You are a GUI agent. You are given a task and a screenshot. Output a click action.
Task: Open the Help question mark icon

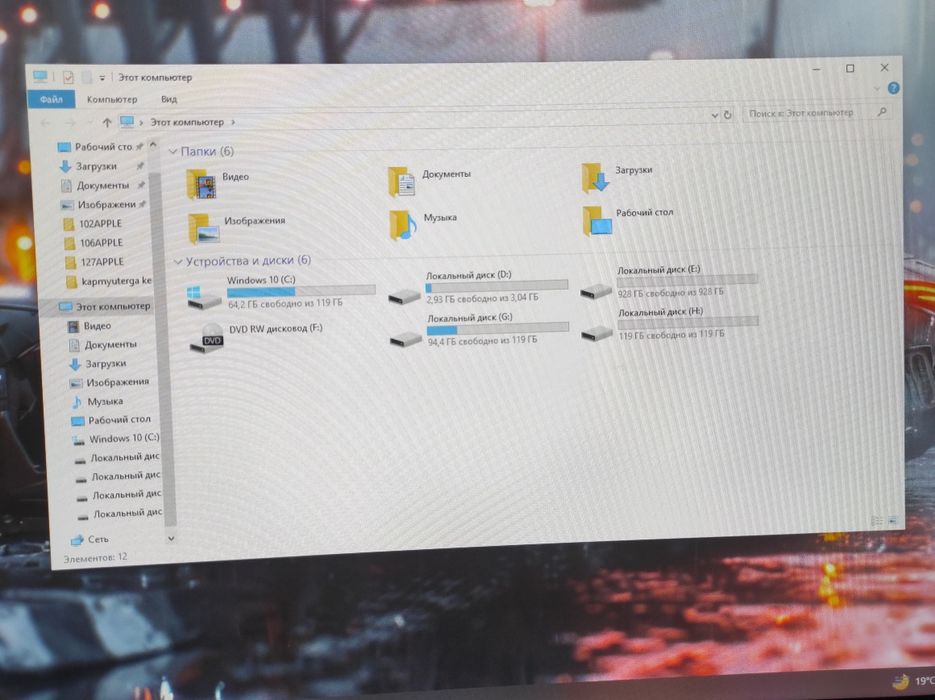coord(893,88)
